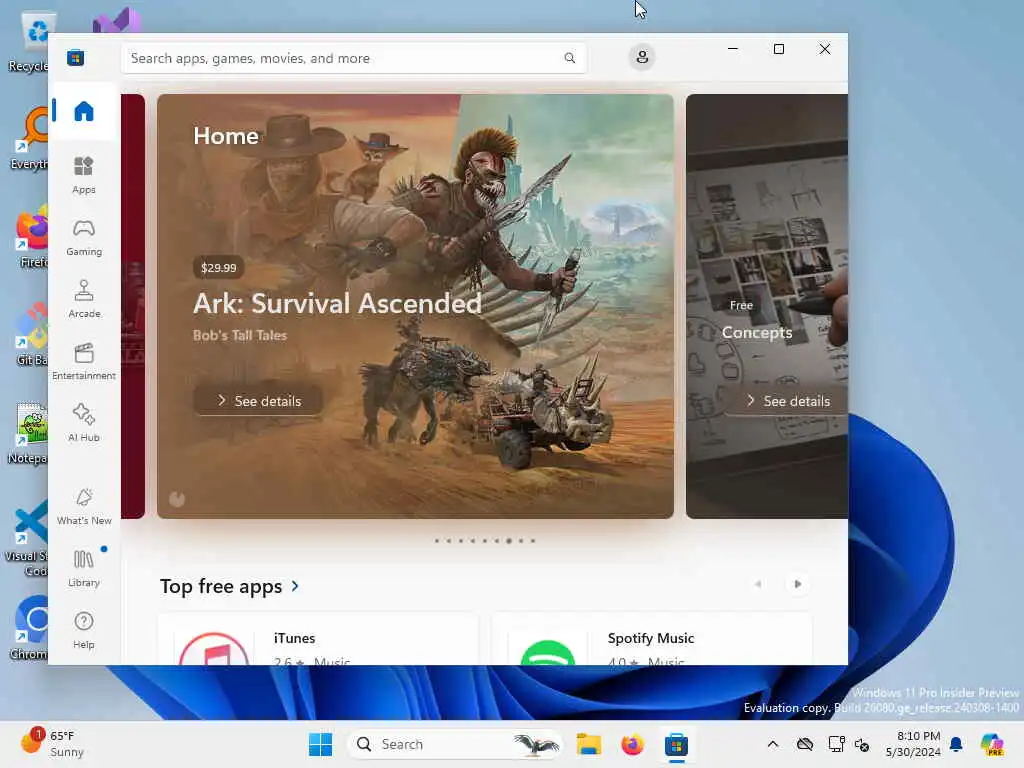Open File Explorer from taskbar
Image resolution: width=1024 pixels, height=768 pixels.
pyautogui.click(x=588, y=744)
